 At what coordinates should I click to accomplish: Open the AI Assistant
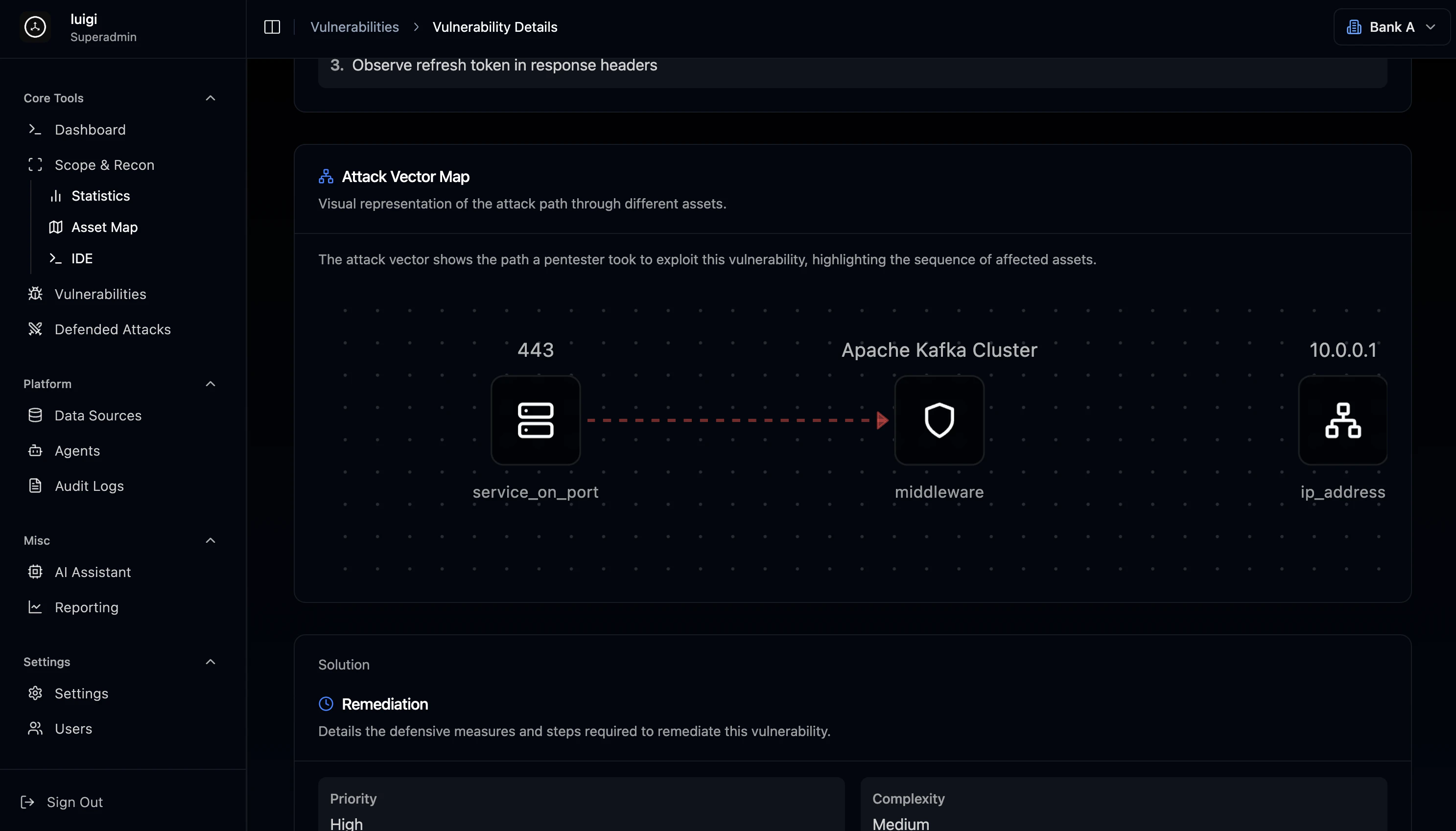[x=93, y=572]
